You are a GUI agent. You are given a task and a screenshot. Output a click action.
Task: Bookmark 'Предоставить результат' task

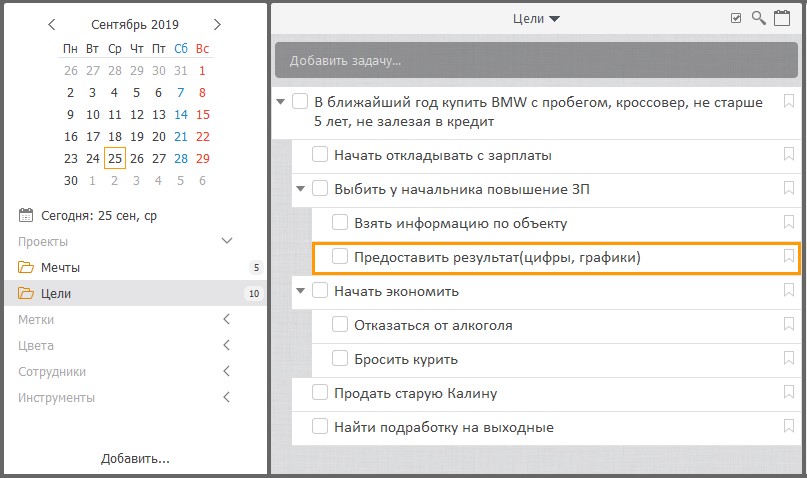click(x=788, y=256)
